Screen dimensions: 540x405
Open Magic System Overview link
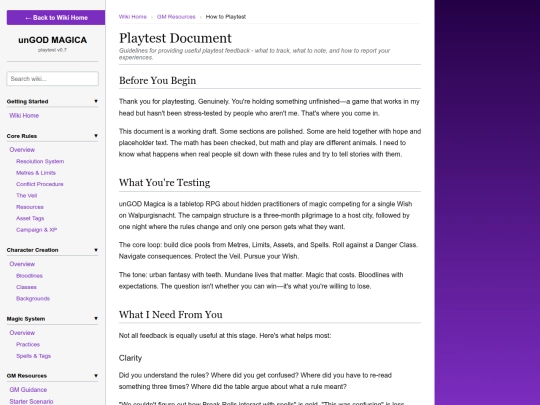click(22, 333)
